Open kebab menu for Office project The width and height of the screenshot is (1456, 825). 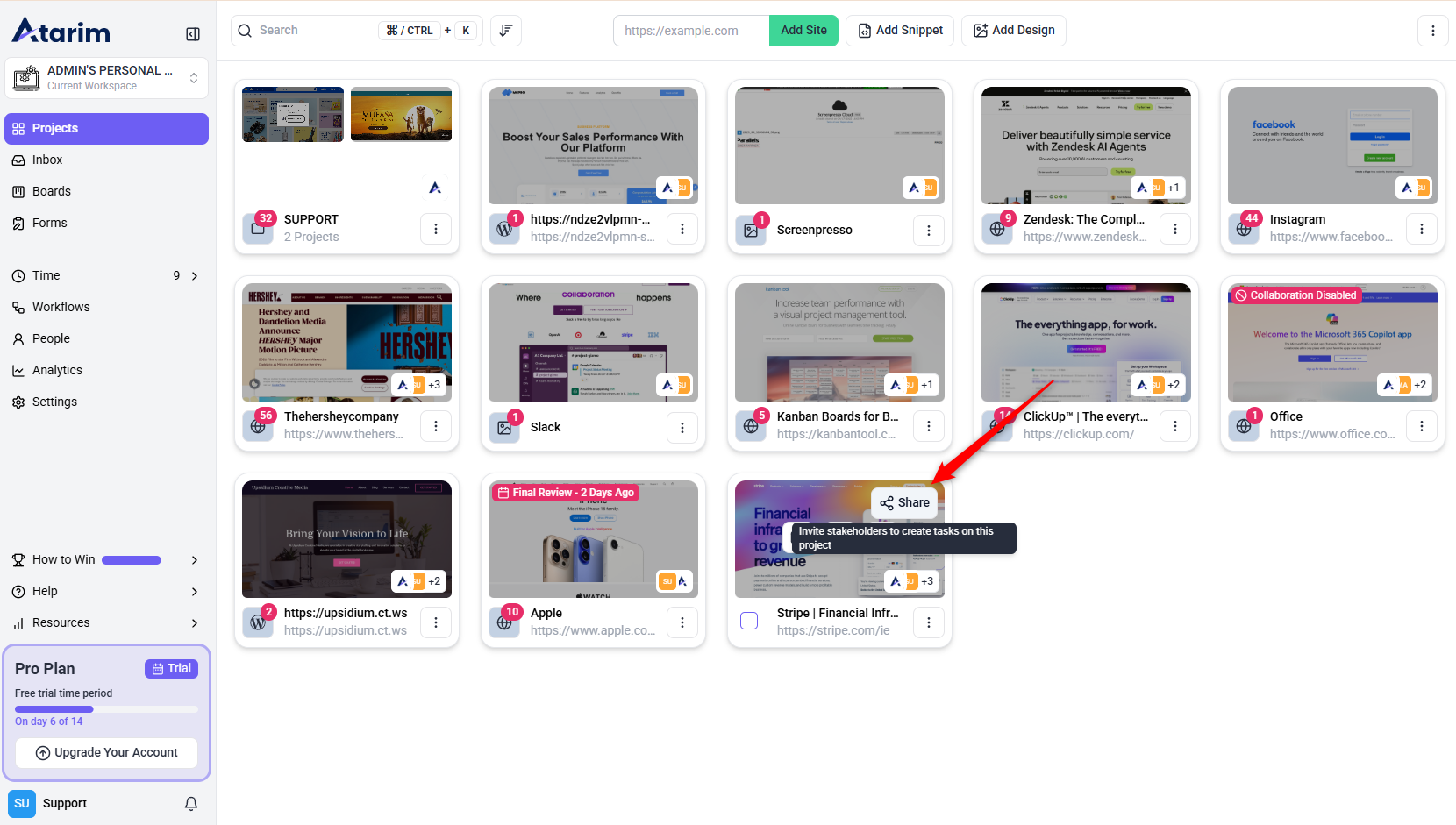tap(1422, 425)
